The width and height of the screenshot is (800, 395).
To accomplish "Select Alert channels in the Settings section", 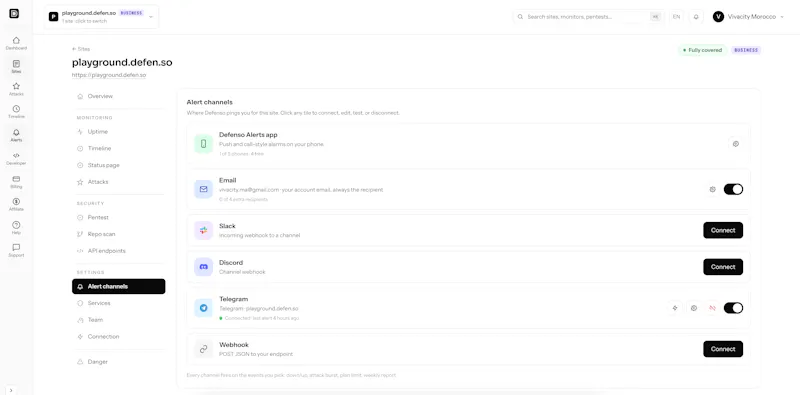I will [118, 286].
